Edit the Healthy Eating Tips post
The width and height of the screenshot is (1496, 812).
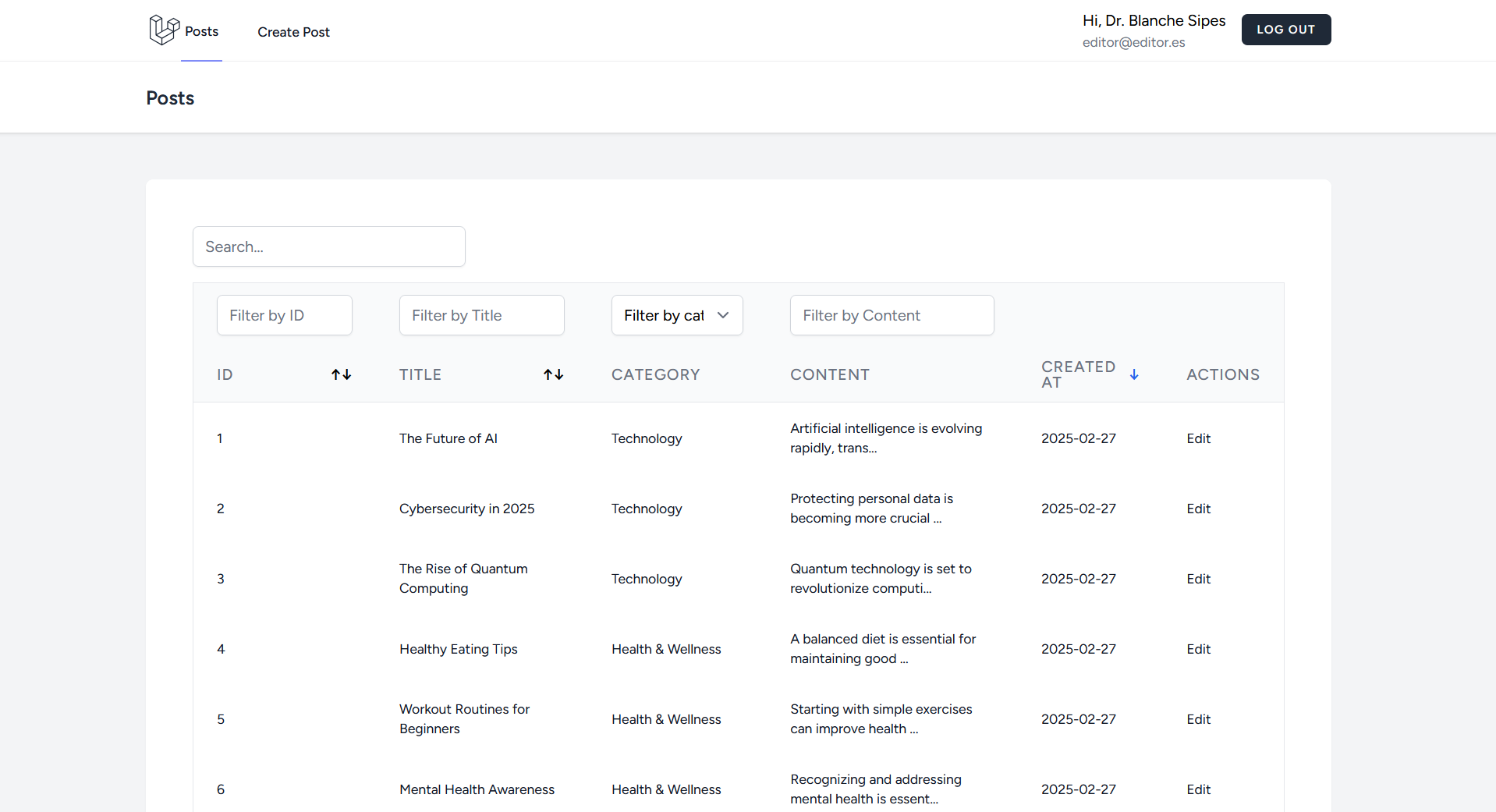click(1198, 649)
